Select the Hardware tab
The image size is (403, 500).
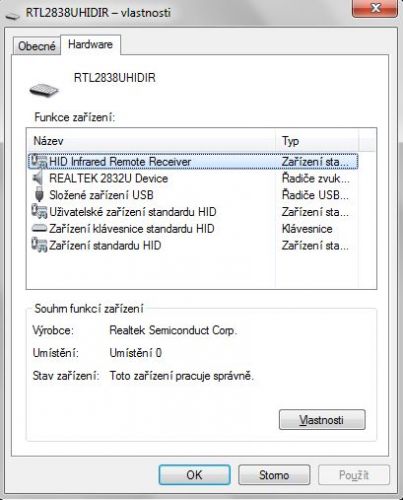(x=90, y=44)
